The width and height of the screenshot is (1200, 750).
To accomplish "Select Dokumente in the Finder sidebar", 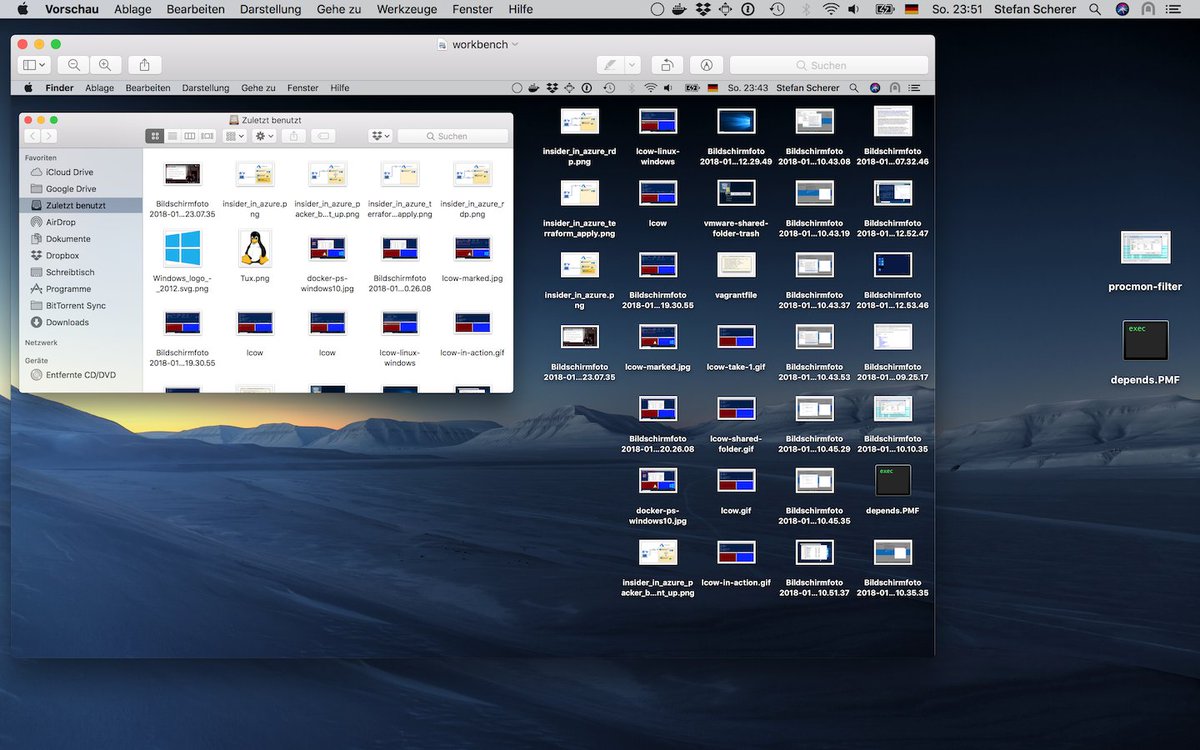I will coord(68,239).
